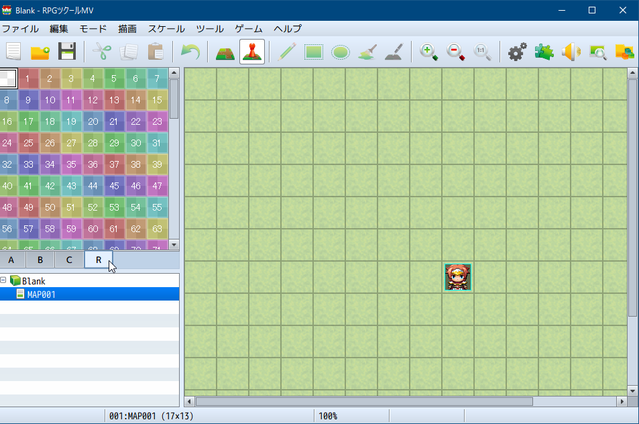Switch to Event mode icon
The width and height of the screenshot is (639, 424).
252,52
